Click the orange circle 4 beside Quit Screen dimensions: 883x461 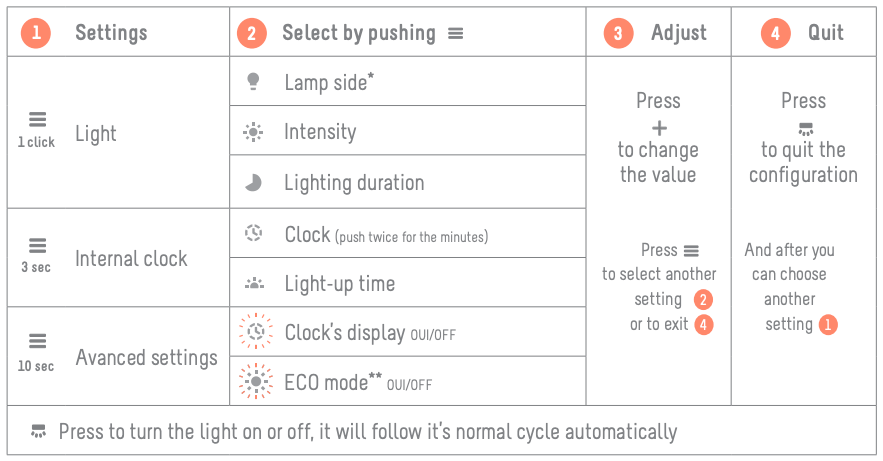775,33
